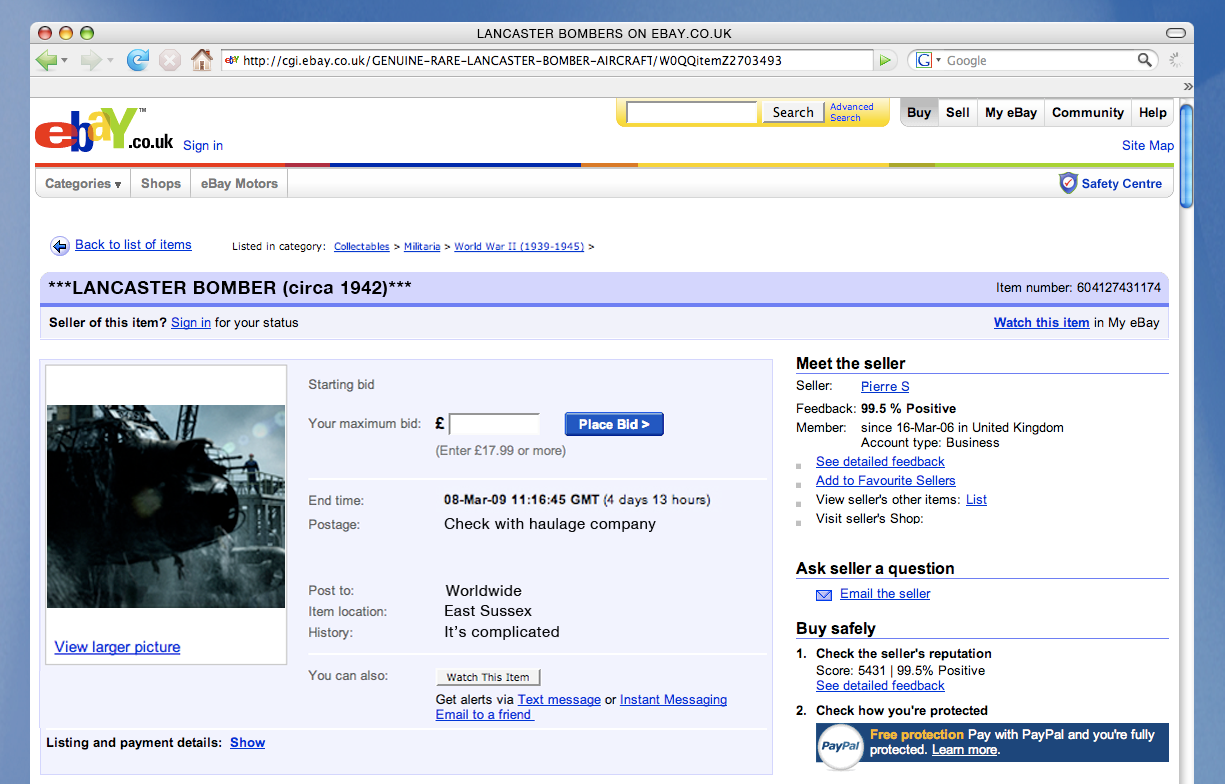Open See detailed feedback under Meet the seller

(x=880, y=462)
